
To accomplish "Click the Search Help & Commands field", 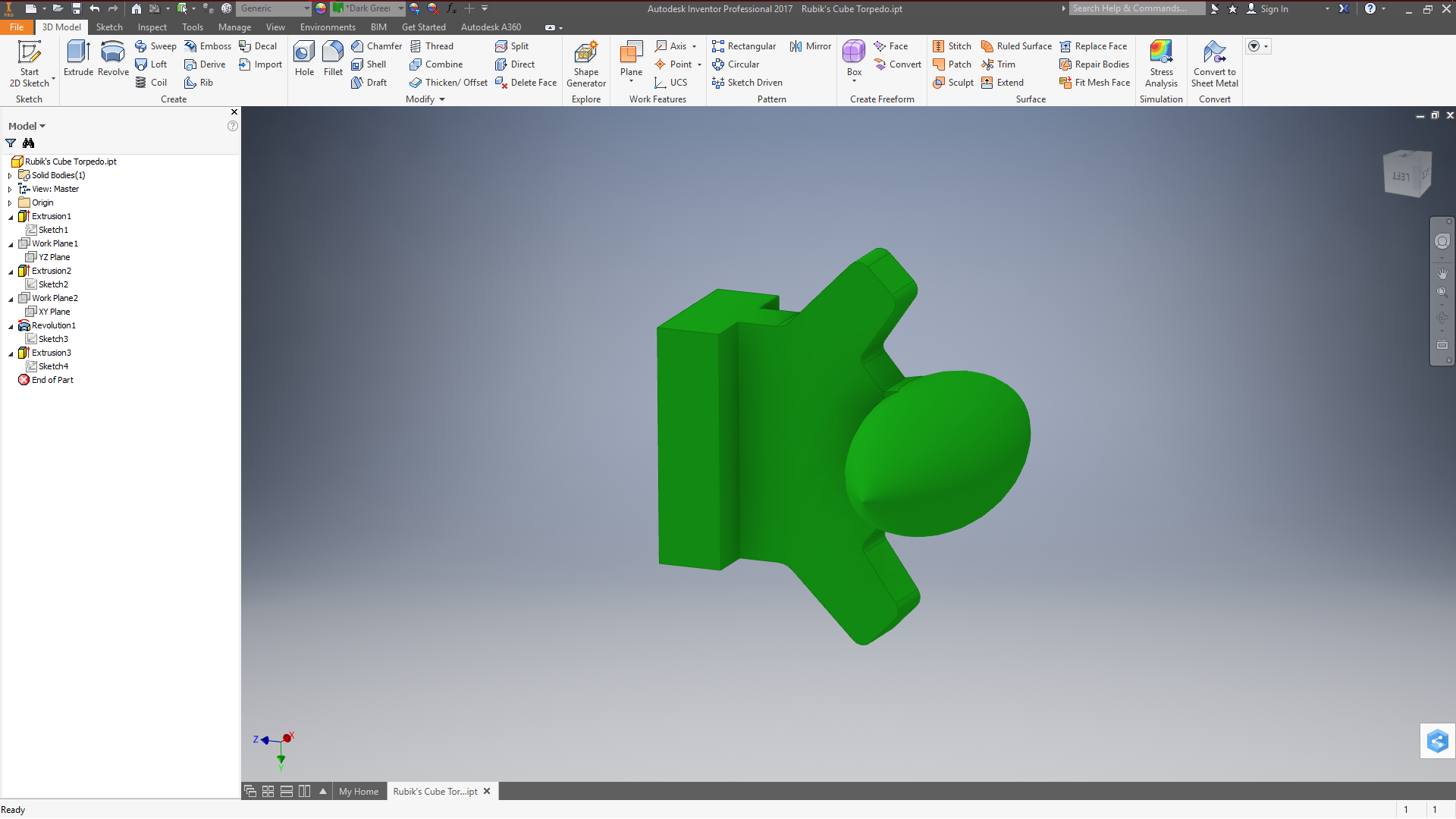I will [x=1137, y=8].
